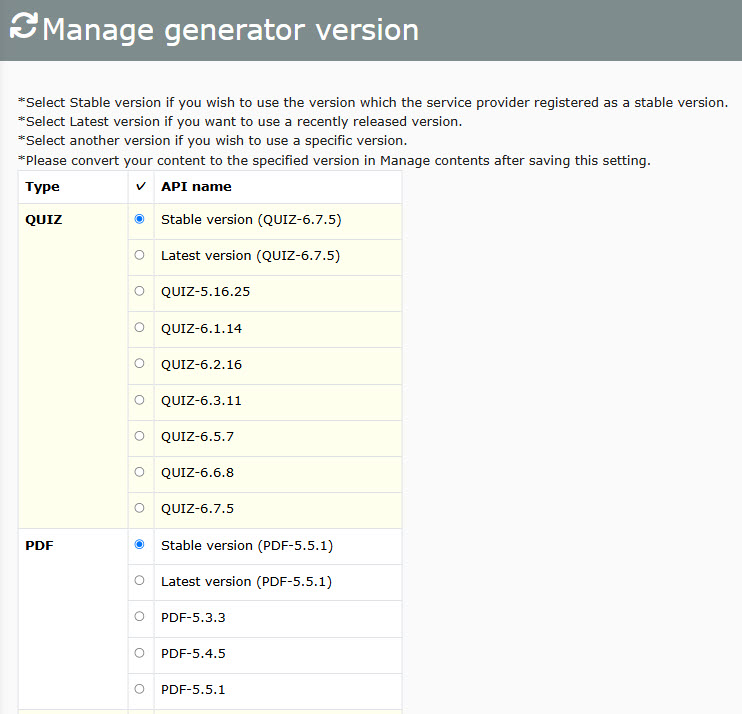Select QUIZ-6.5.7 radio button

(139, 436)
